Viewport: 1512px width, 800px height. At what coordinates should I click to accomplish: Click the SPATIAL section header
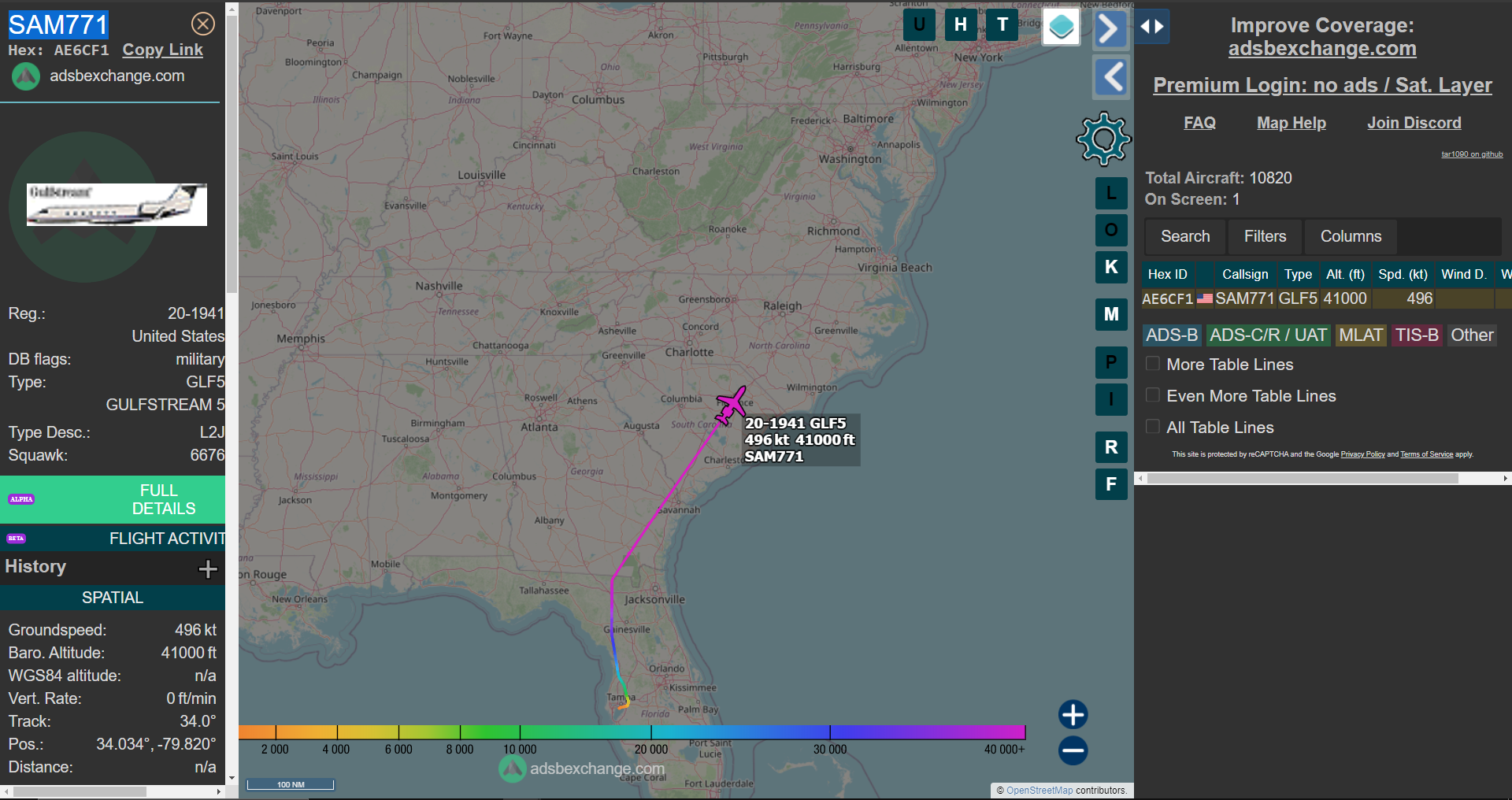[113, 598]
